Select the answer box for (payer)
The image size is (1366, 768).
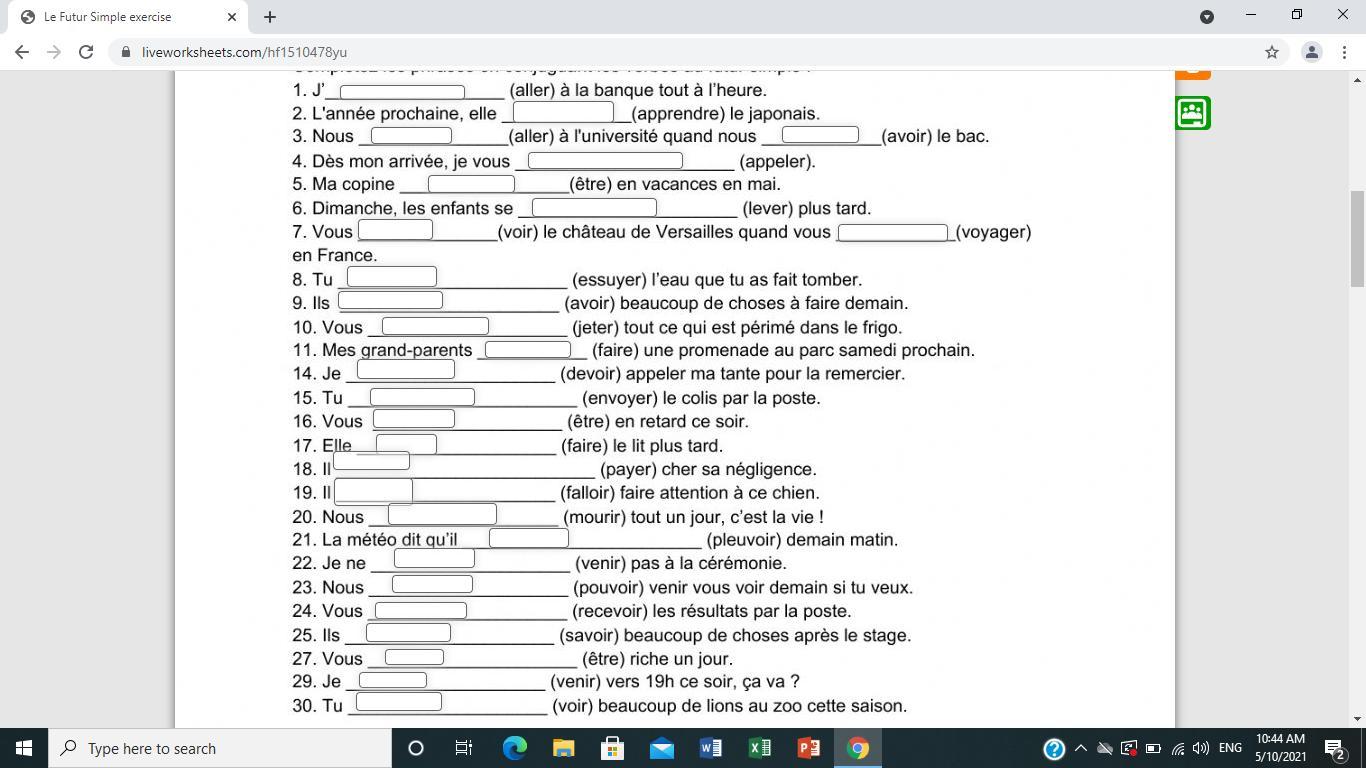click(x=371, y=460)
